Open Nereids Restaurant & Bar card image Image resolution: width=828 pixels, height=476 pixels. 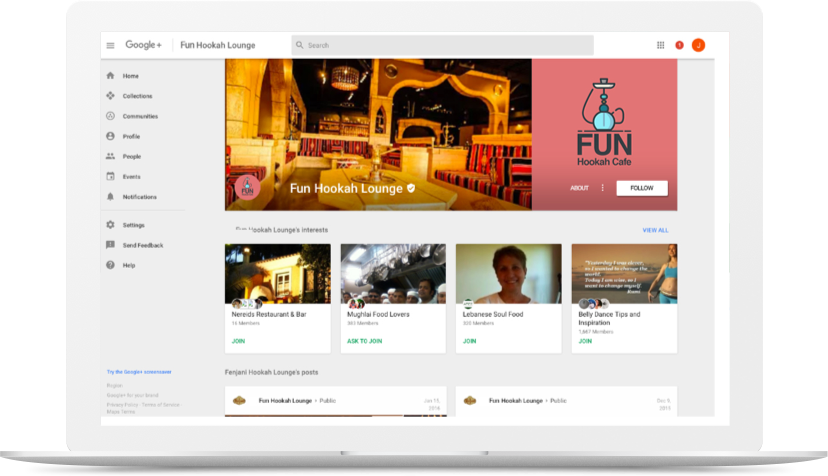pyautogui.click(x=278, y=273)
